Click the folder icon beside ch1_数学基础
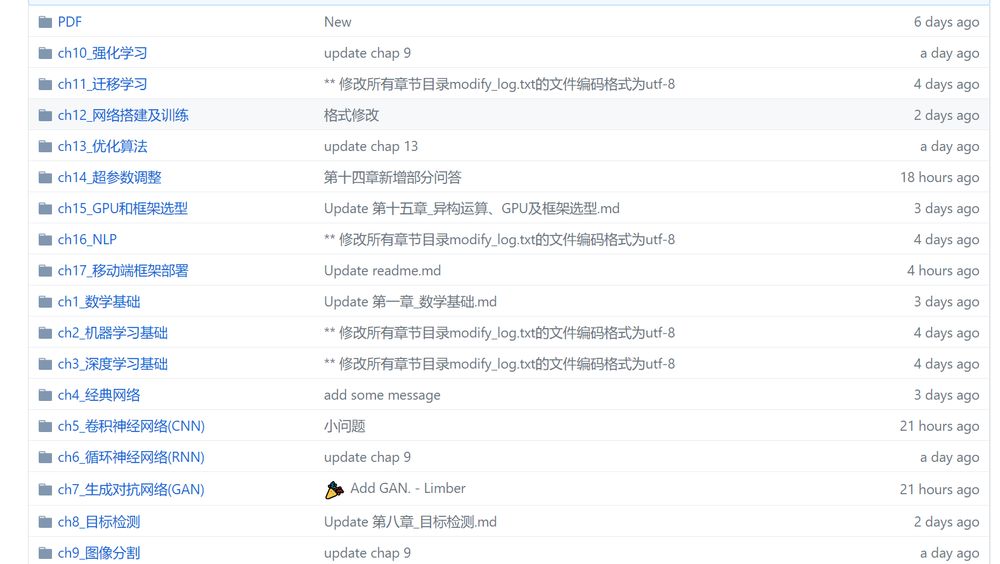Viewport: 1000px width, 564px height. [x=45, y=302]
